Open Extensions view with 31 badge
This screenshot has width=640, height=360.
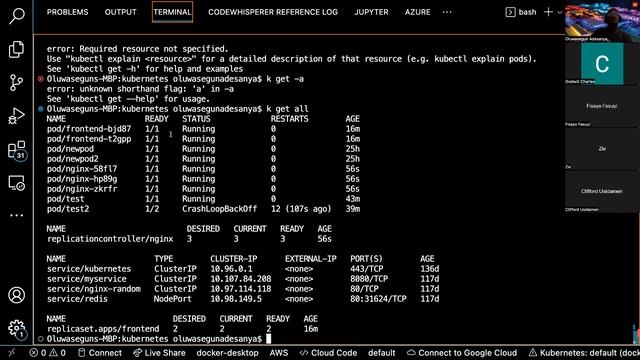[17, 150]
